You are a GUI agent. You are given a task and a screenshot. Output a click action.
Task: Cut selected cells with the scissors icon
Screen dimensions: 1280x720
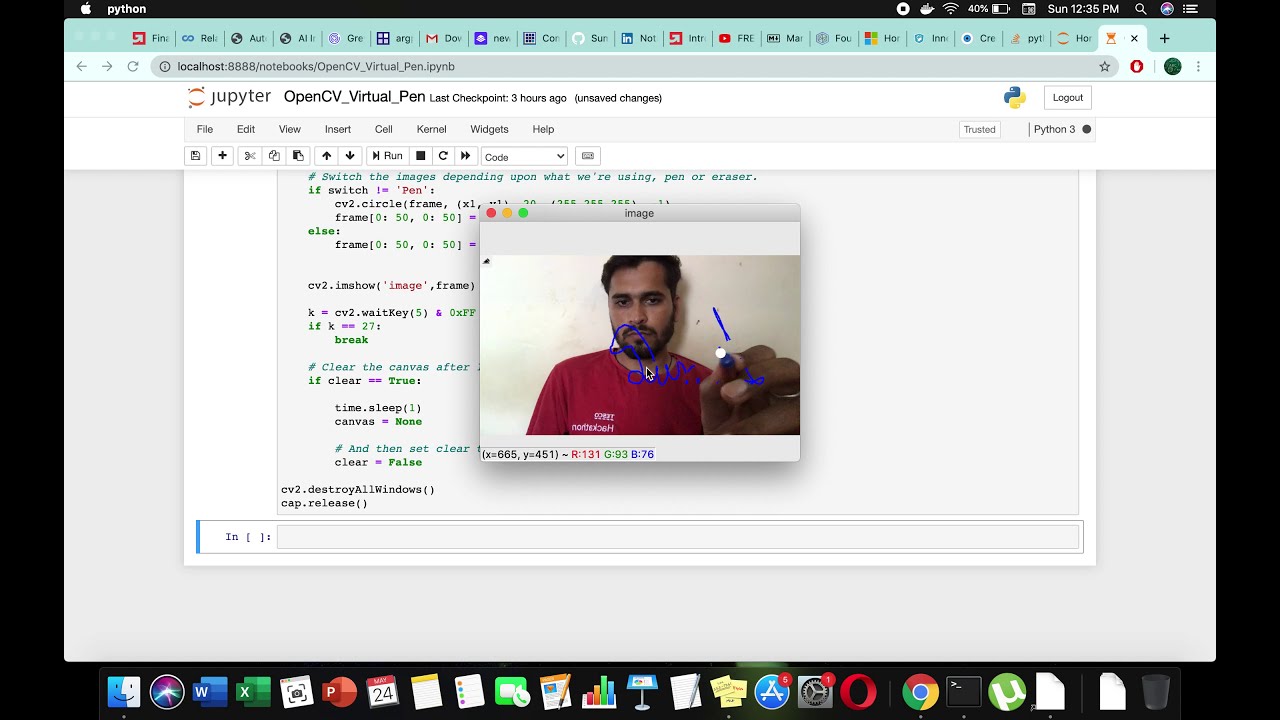(x=250, y=156)
